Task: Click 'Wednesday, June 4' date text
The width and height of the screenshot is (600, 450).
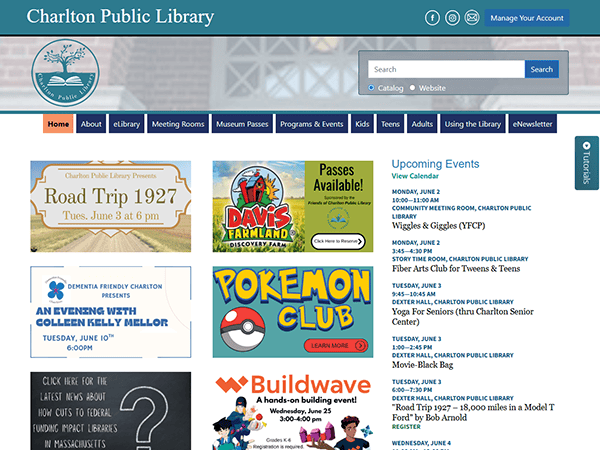Action: (421, 443)
